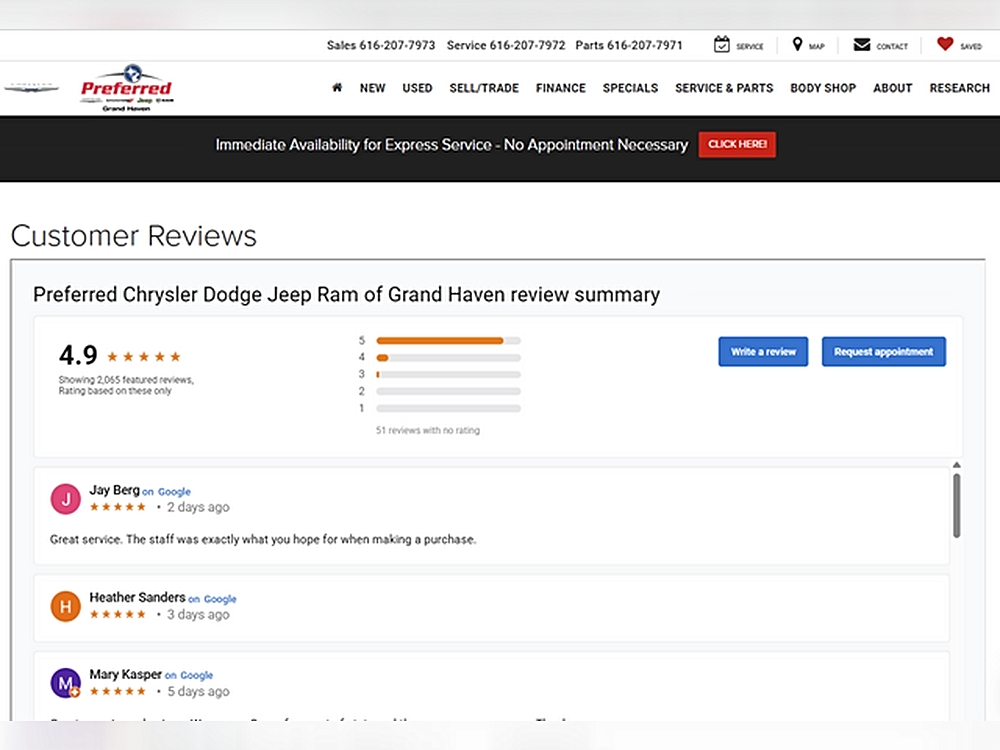The height and width of the screenshot is (750, 1000).
Task: Click the Jay Berg reviewer name
Action: [x=114, y=490]
